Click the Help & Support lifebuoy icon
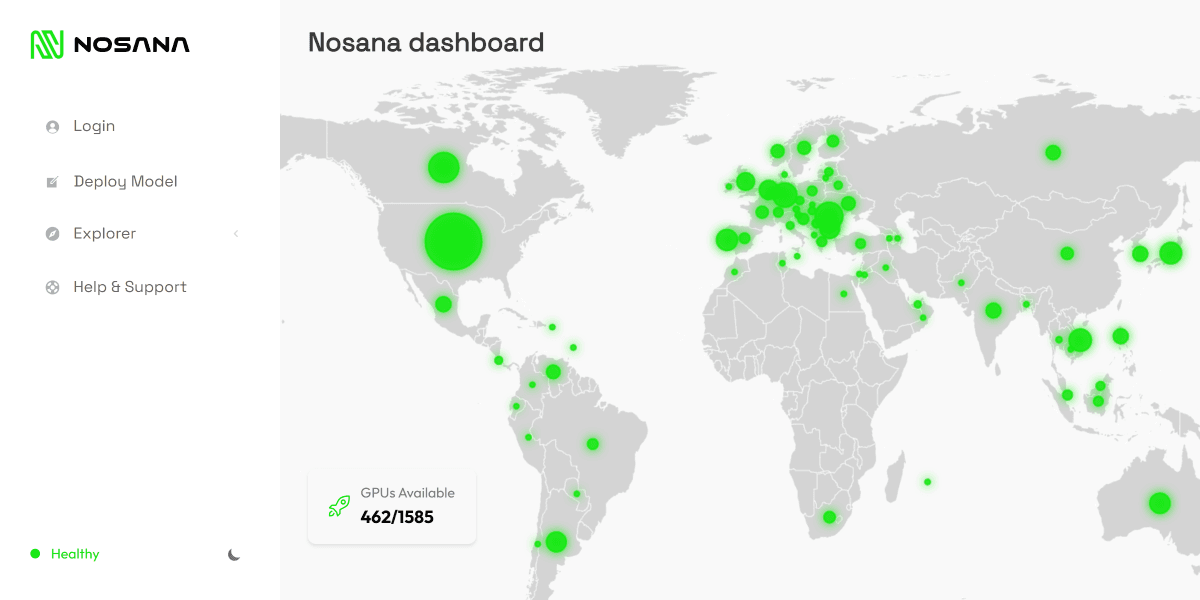 [52, 288]
